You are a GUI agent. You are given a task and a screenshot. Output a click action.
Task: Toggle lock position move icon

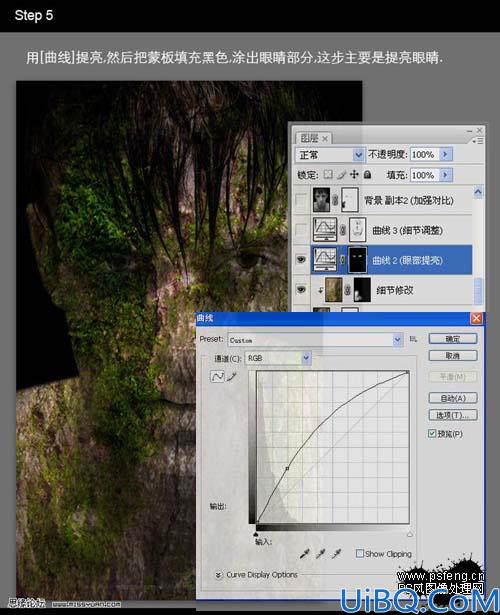[x=354, y=175]
